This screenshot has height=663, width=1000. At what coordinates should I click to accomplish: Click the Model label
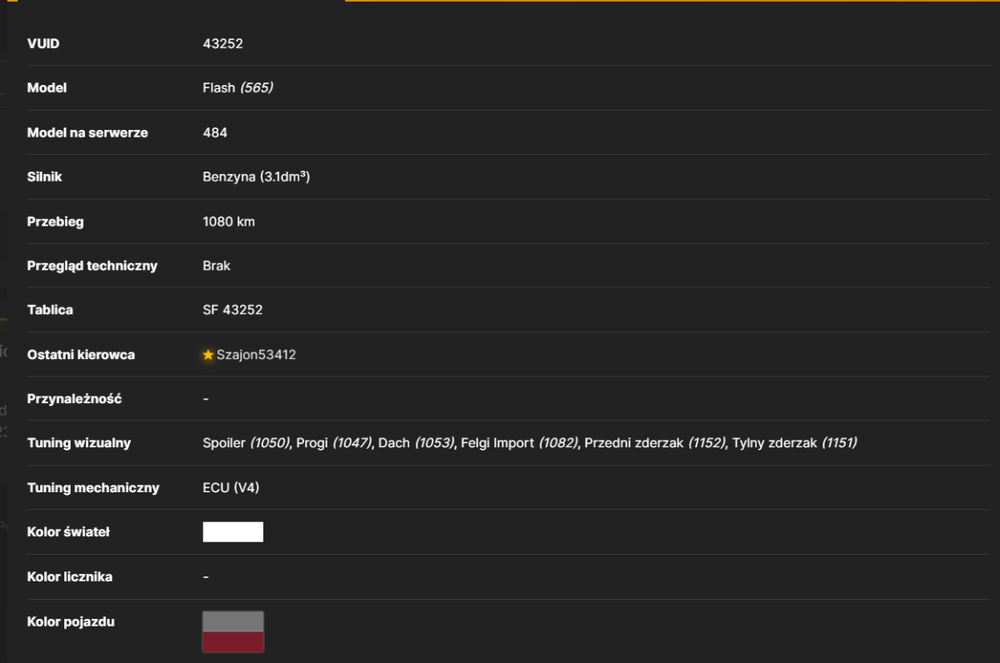(47, 88)
